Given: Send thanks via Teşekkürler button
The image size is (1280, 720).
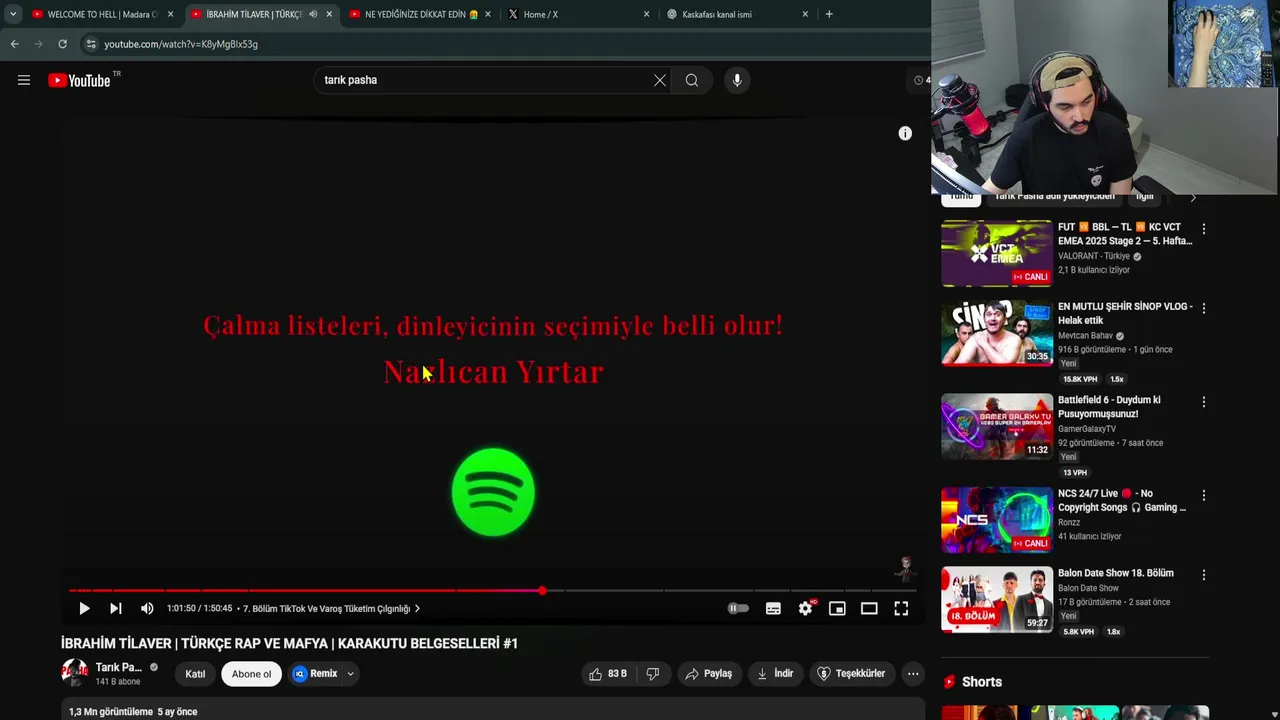Looking at the screenshot, I should tap(851, 674).
